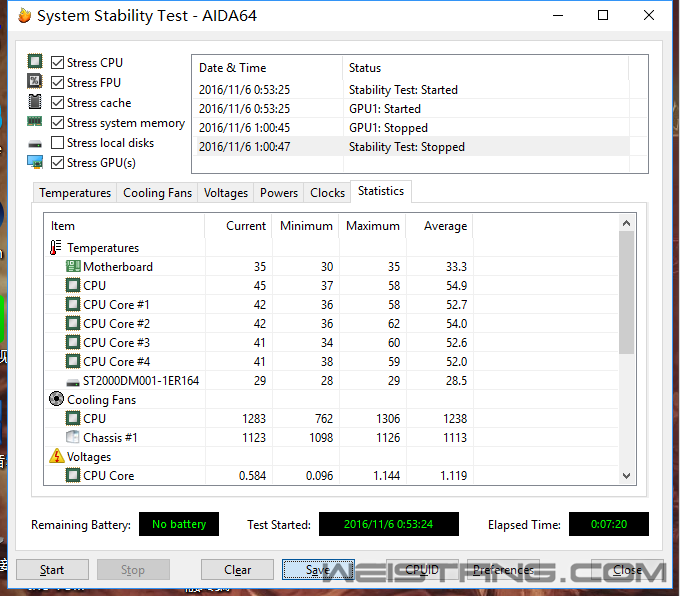Viewport: 680px width, 596px height.
Task: Click the case icon of Chassis #1 row
Action: 73,437
